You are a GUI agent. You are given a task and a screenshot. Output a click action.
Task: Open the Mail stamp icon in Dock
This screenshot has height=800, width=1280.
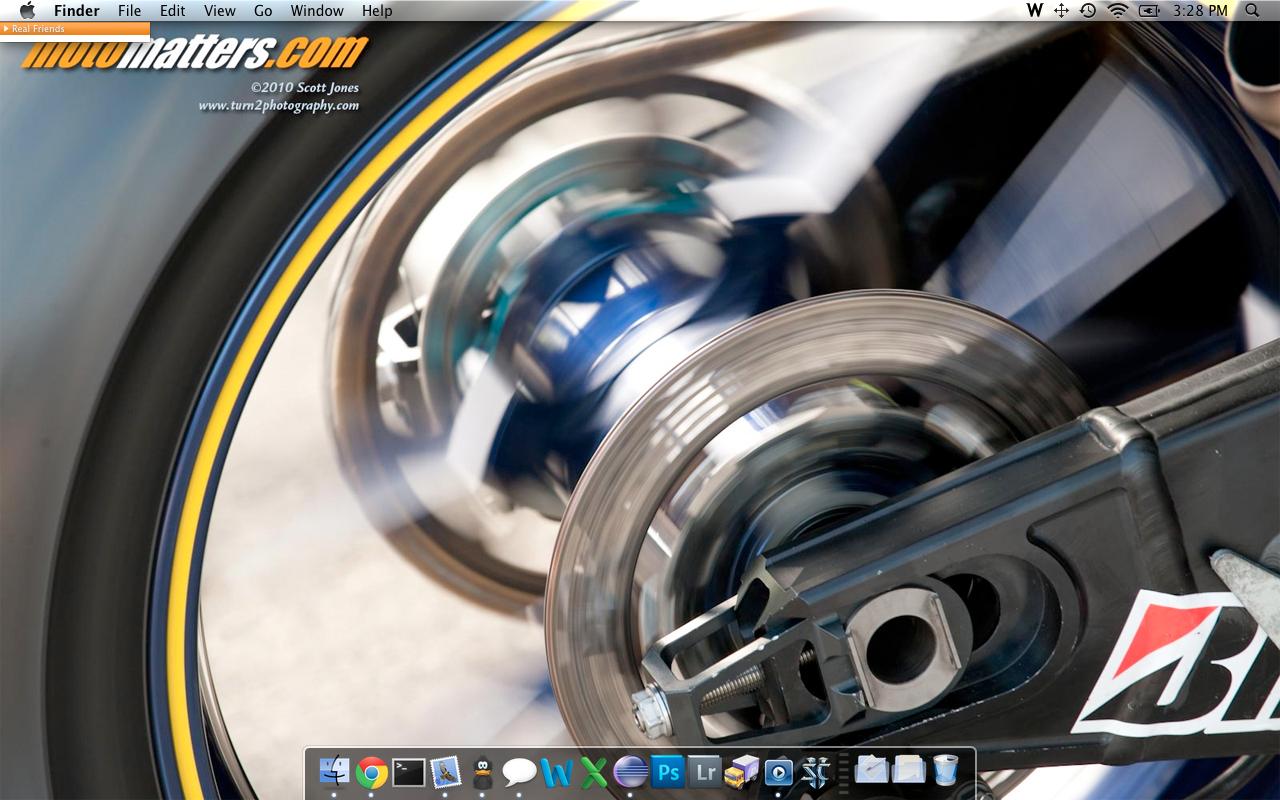click(x=445, y=771)
